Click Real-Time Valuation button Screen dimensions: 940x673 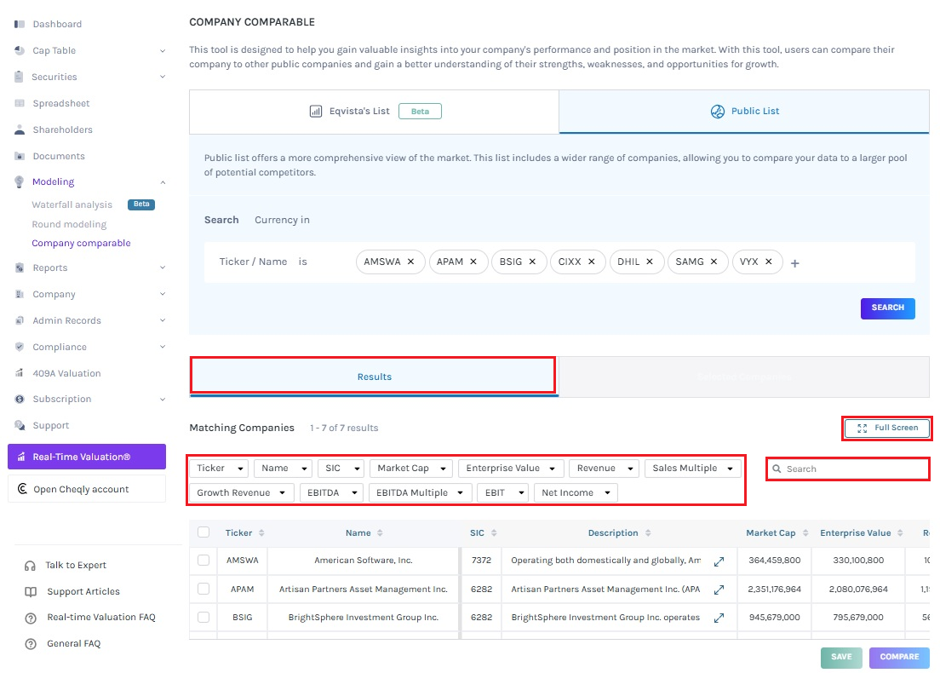click(x=87, y=457)
